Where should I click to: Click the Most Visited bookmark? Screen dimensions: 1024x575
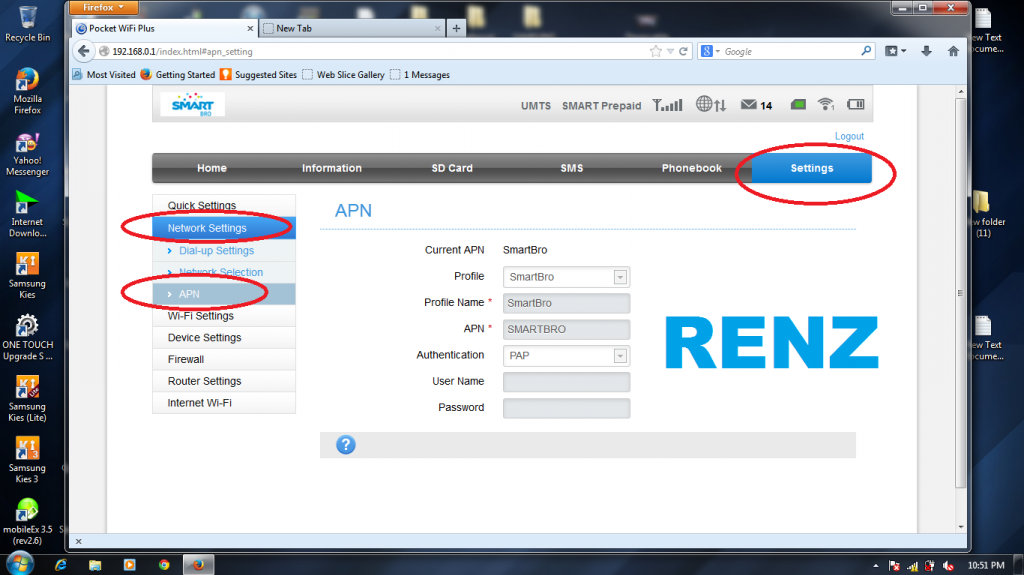(x=104, y=74)
